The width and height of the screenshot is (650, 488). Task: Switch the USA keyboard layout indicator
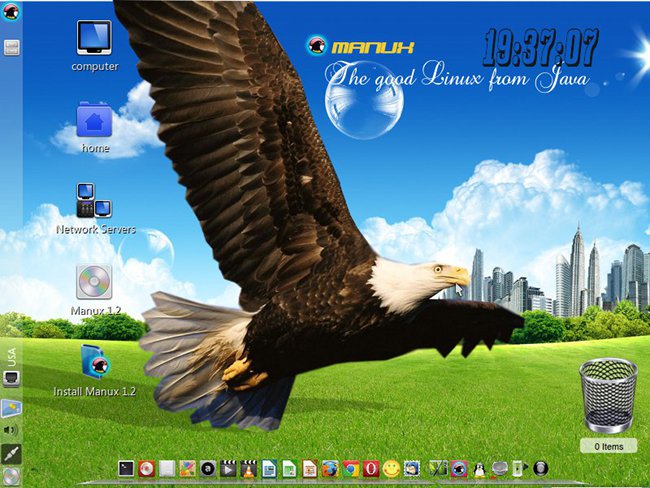click(x=11, y=357)
